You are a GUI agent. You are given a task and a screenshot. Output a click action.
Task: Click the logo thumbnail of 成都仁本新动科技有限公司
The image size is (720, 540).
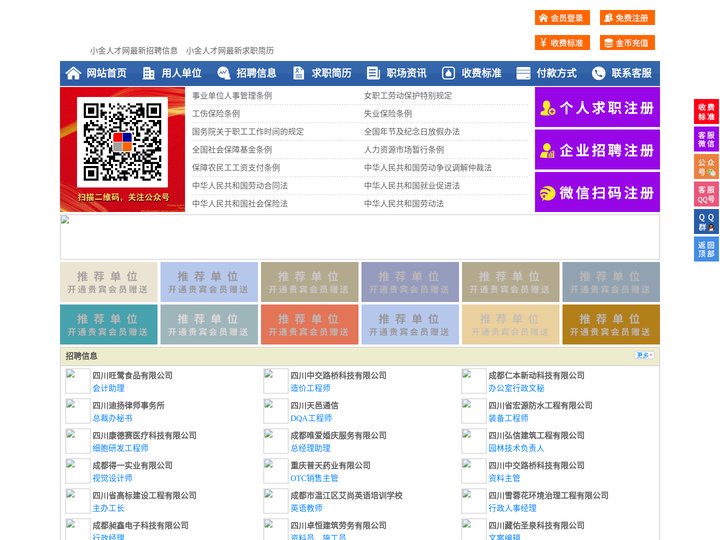click(x=473, y=381)
